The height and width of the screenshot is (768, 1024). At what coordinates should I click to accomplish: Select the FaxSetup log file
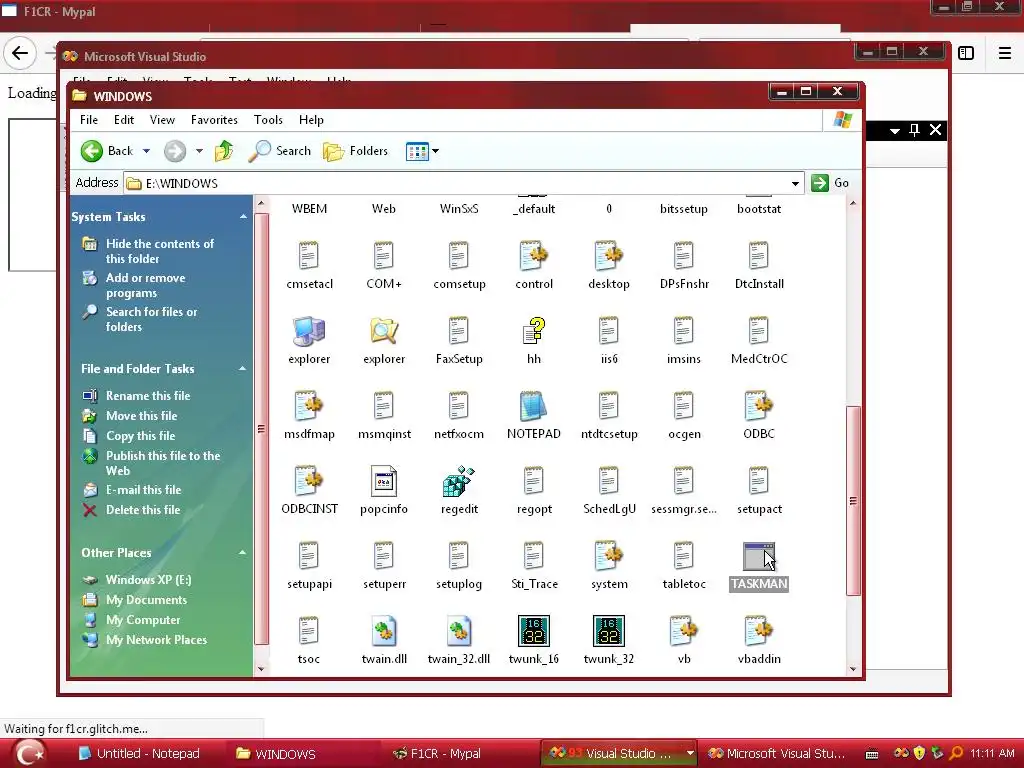pyautogui.click(x=458, y=331)
